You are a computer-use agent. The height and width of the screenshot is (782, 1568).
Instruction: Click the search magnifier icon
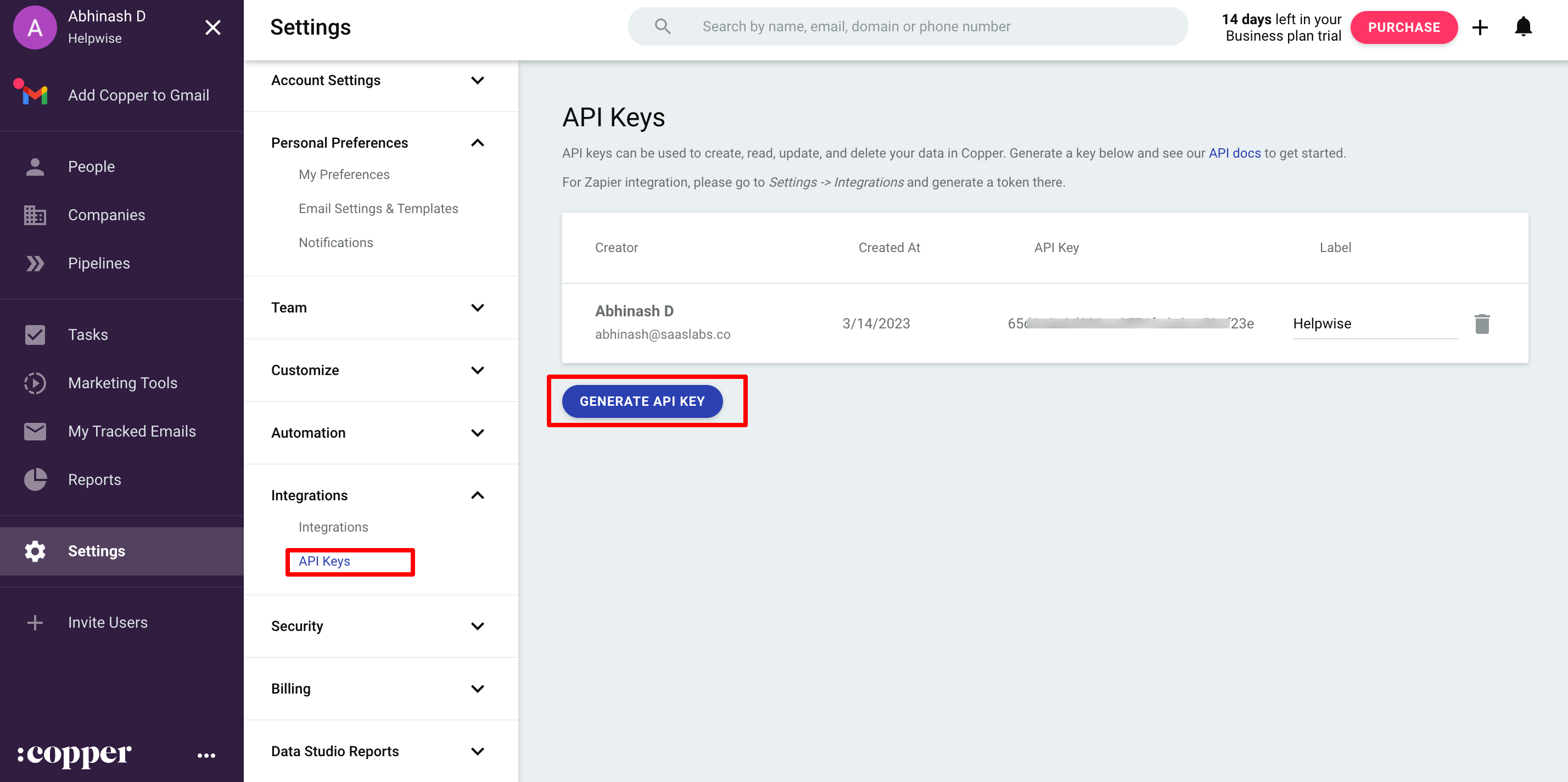click(x=662, y=26)
